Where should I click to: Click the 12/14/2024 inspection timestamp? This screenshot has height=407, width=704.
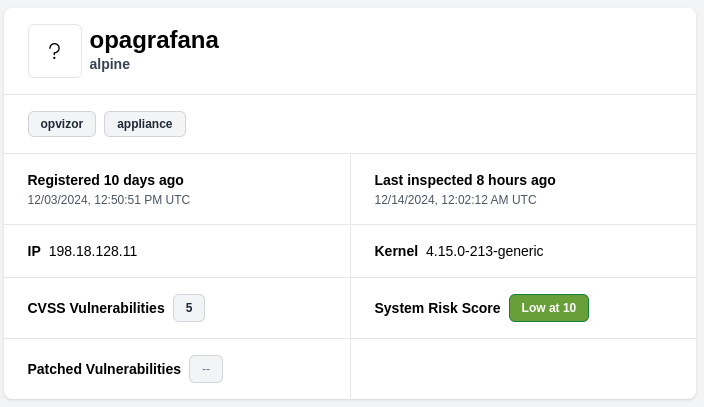[455, 200]
